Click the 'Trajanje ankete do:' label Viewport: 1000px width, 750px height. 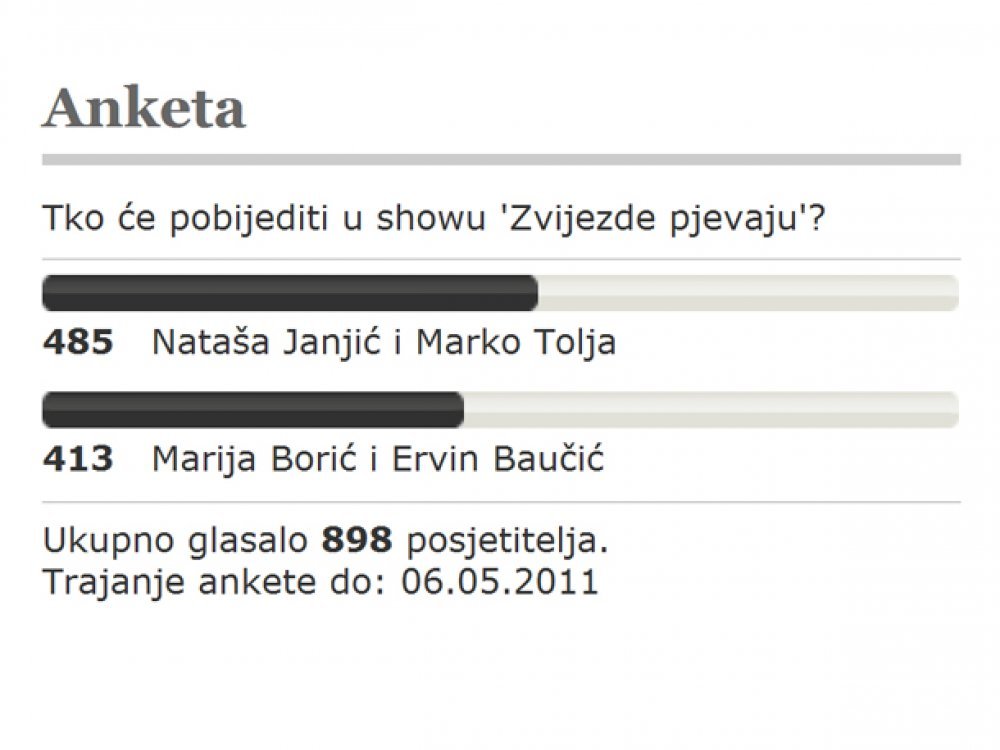click(x=214, y=582)
